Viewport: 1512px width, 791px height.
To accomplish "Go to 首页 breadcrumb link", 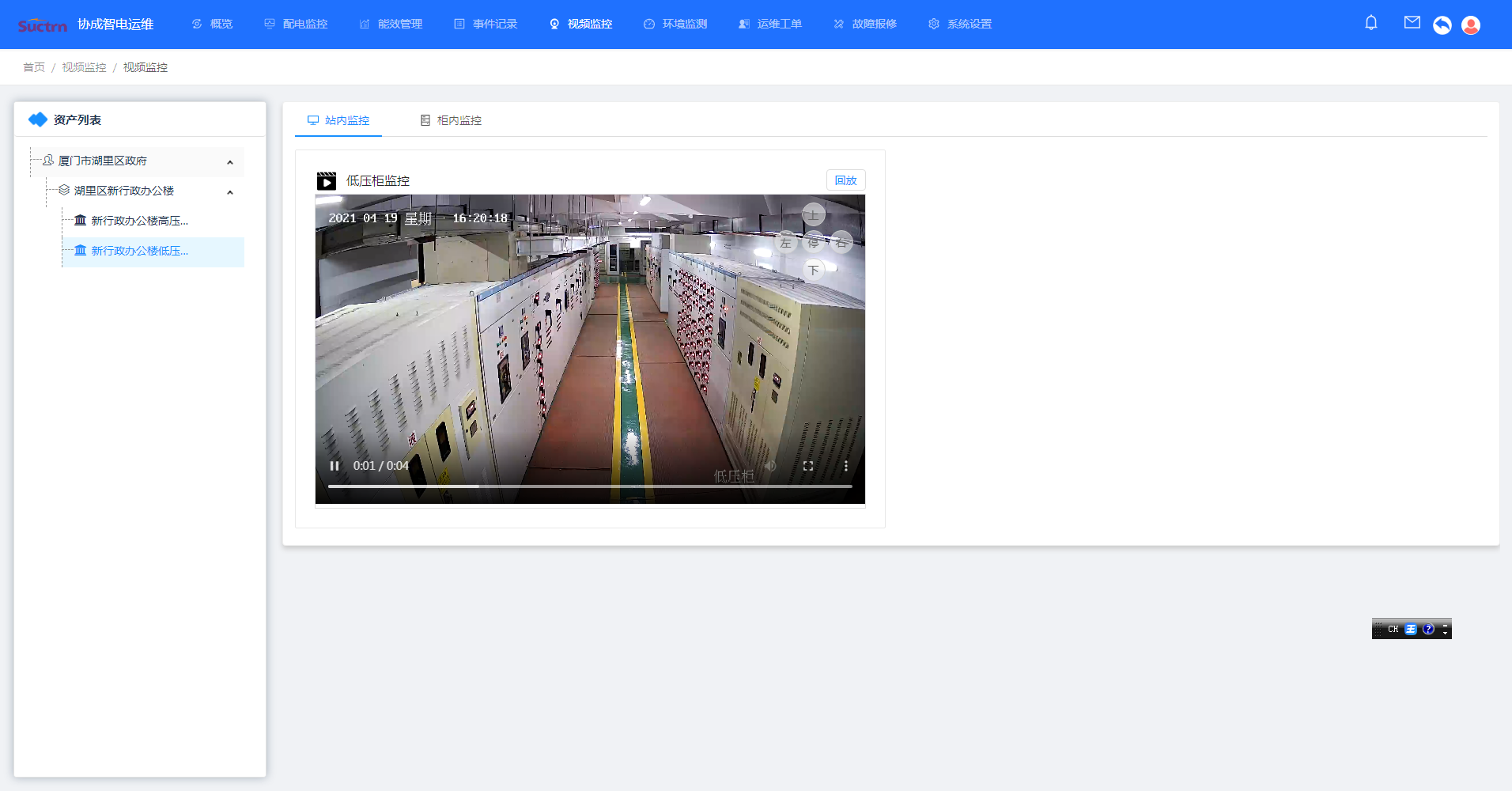I will (x=34, y=67).
